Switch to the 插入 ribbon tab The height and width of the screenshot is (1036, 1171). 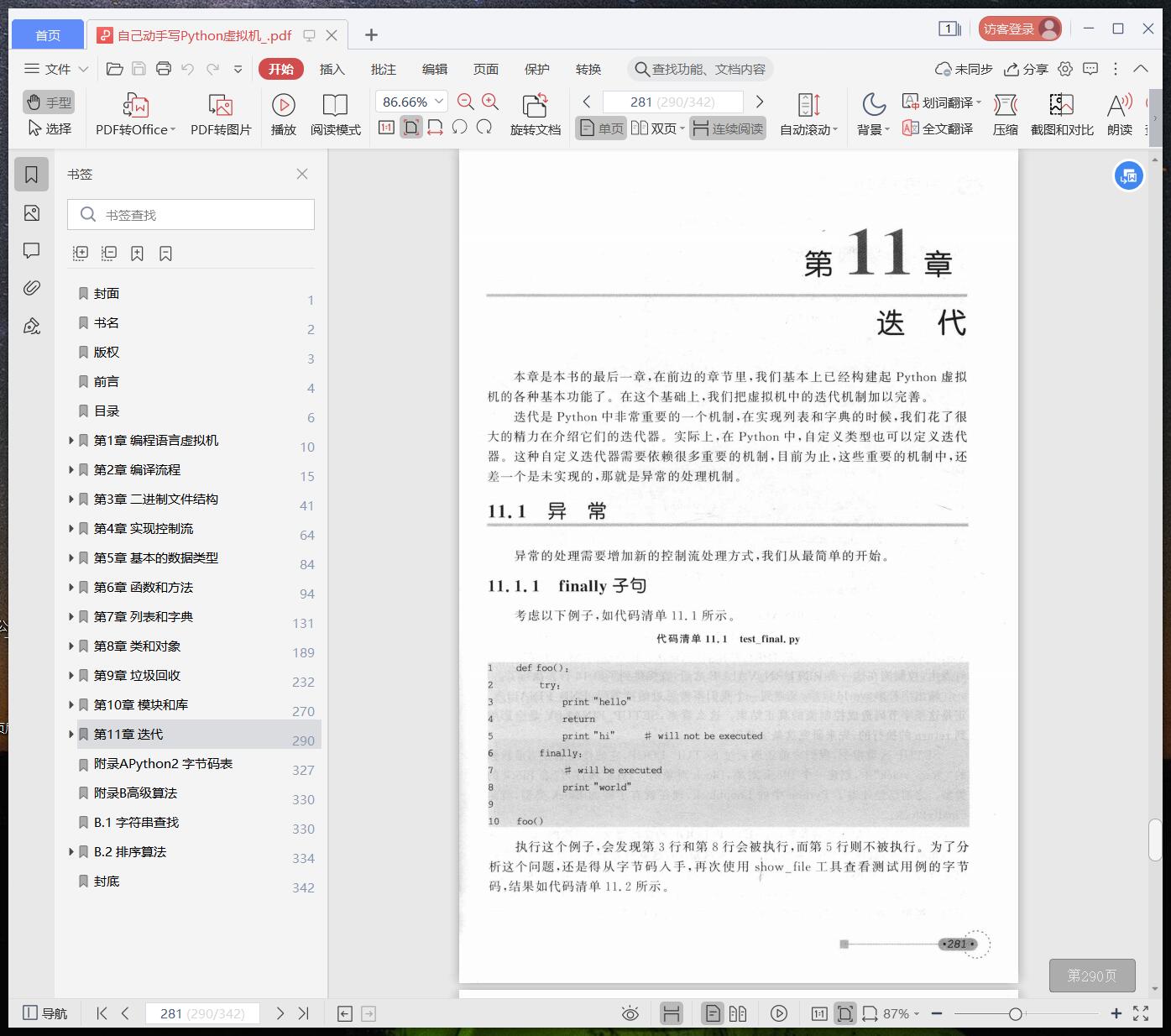pyautogui.click(x=332, y=69)
